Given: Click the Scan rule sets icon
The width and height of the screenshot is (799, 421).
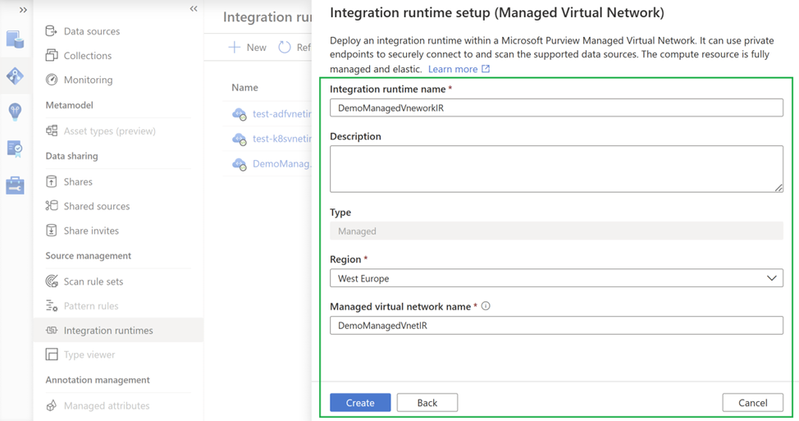Looking at the screenshot, I should click(x=51, y=281).
